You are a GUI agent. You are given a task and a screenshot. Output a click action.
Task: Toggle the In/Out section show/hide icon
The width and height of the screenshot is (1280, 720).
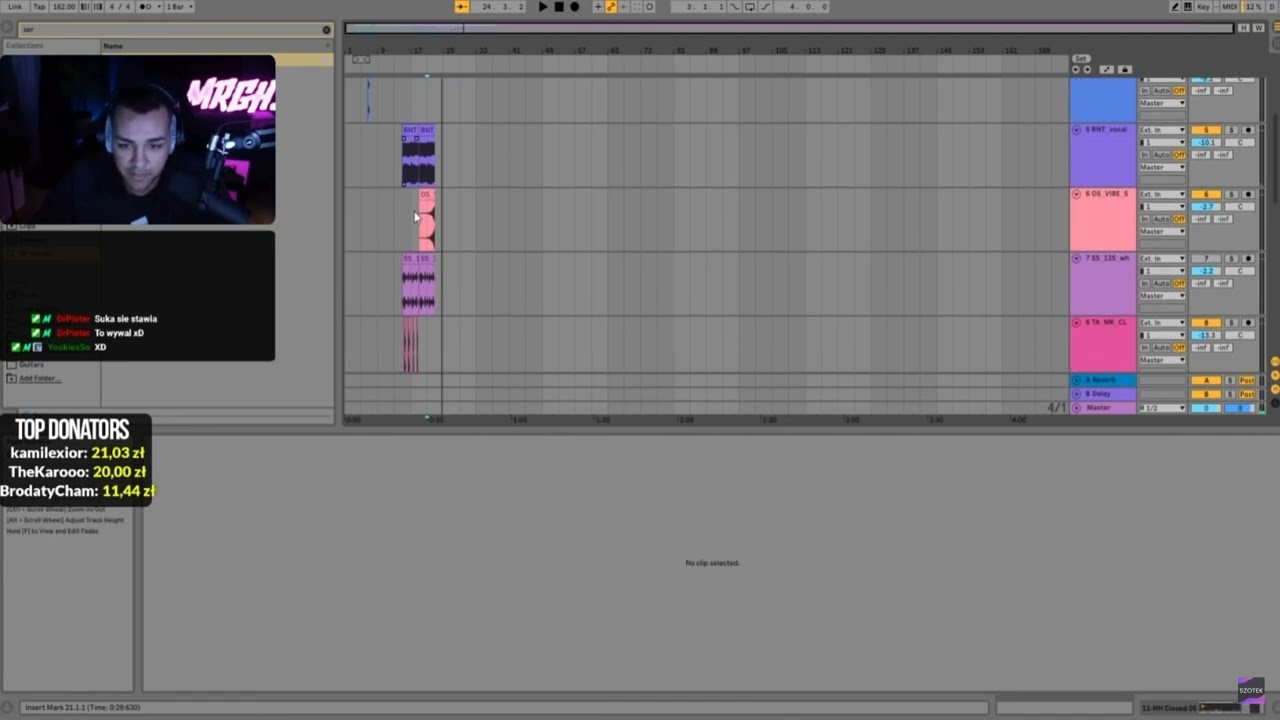tap(1275, 361)
